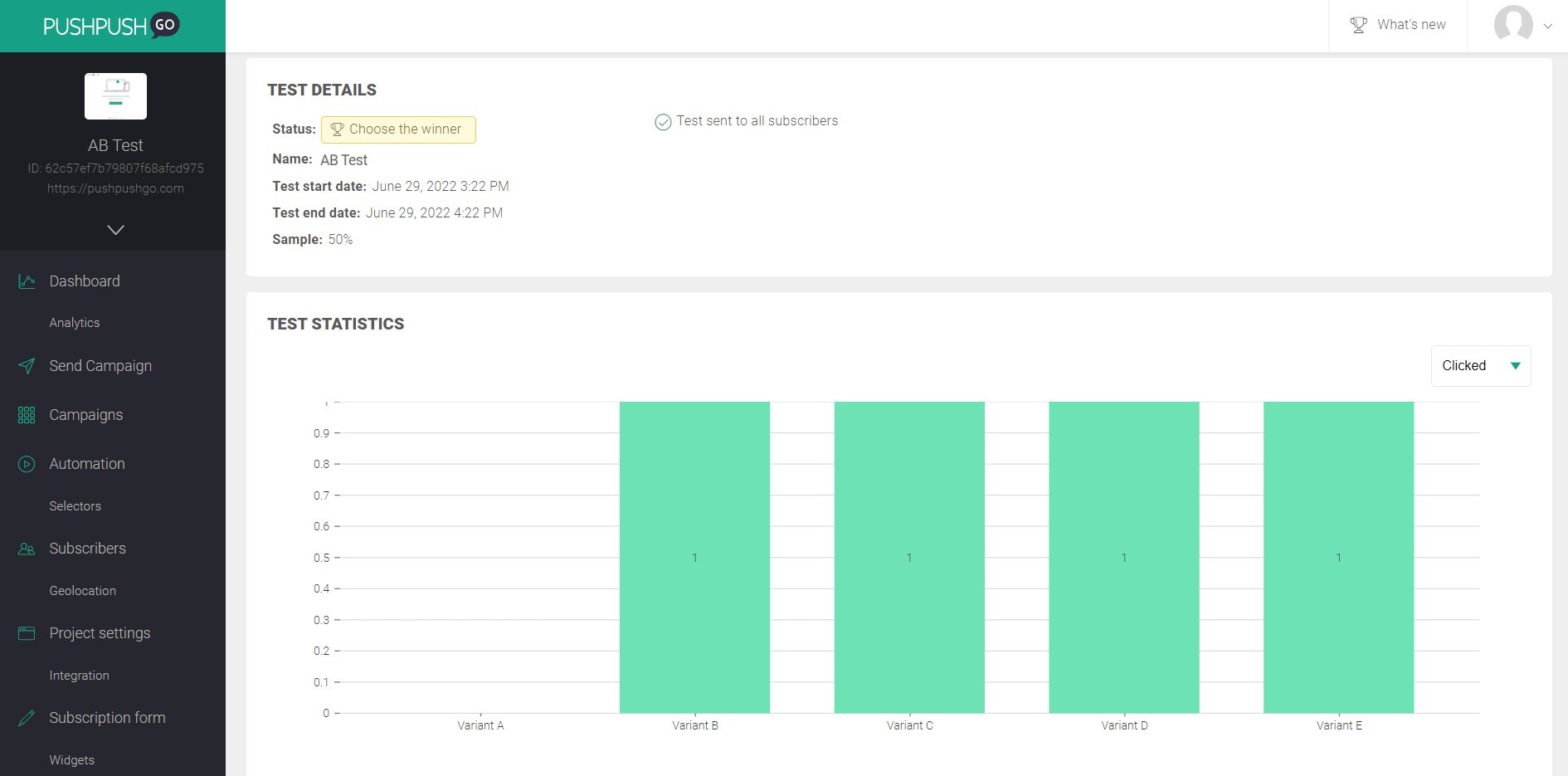Open Analytics submenu item

point(75,323)
